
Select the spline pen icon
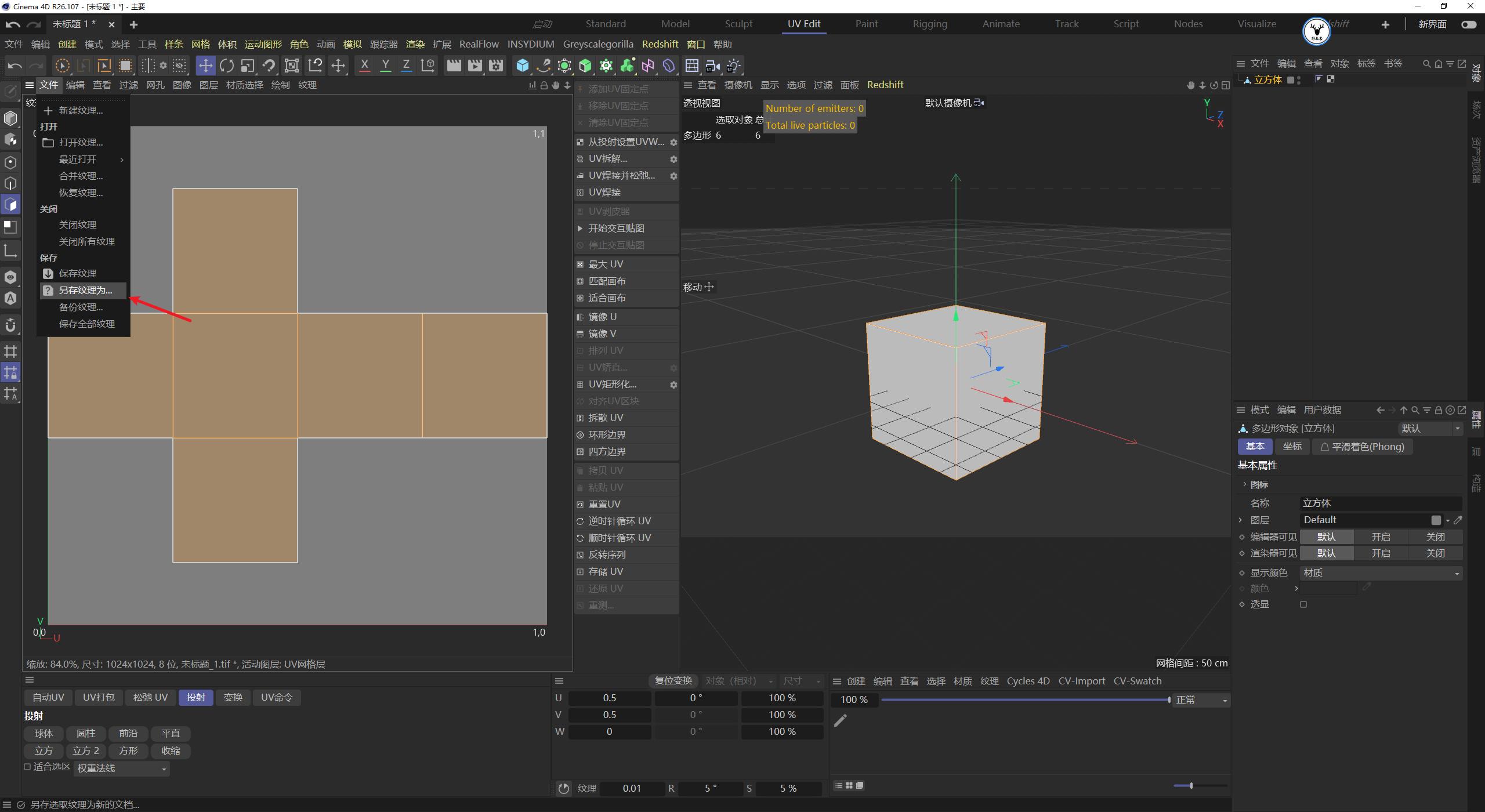[543, 66]
